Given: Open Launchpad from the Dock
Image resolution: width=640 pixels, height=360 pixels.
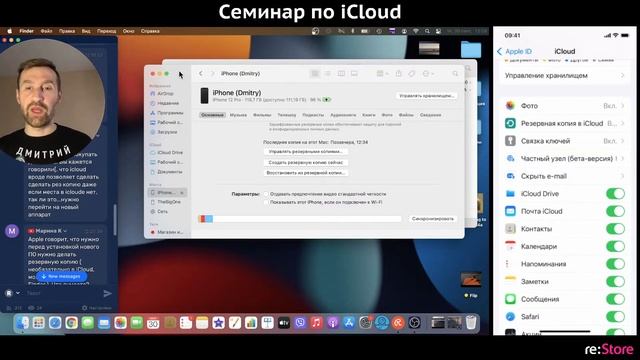Looking at the screenshot, I should coord(39,323).
